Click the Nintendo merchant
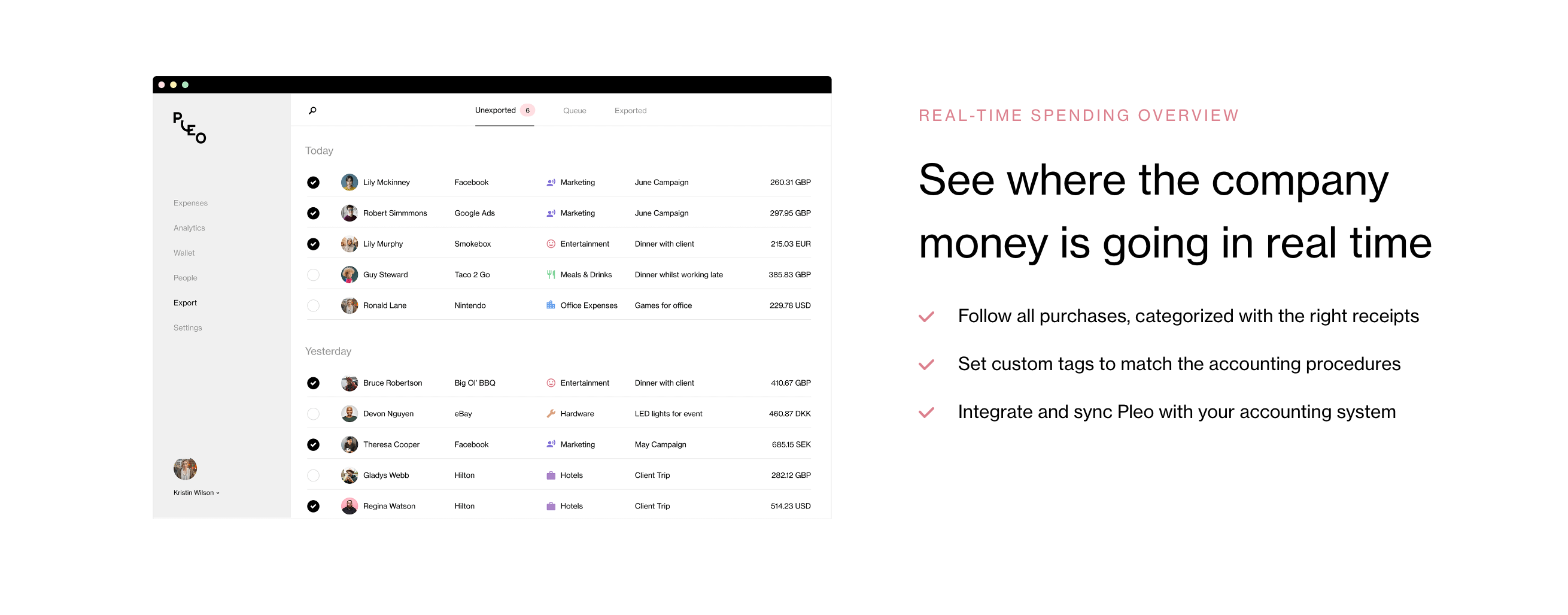Screen dimensions: 1568x615 470,305
